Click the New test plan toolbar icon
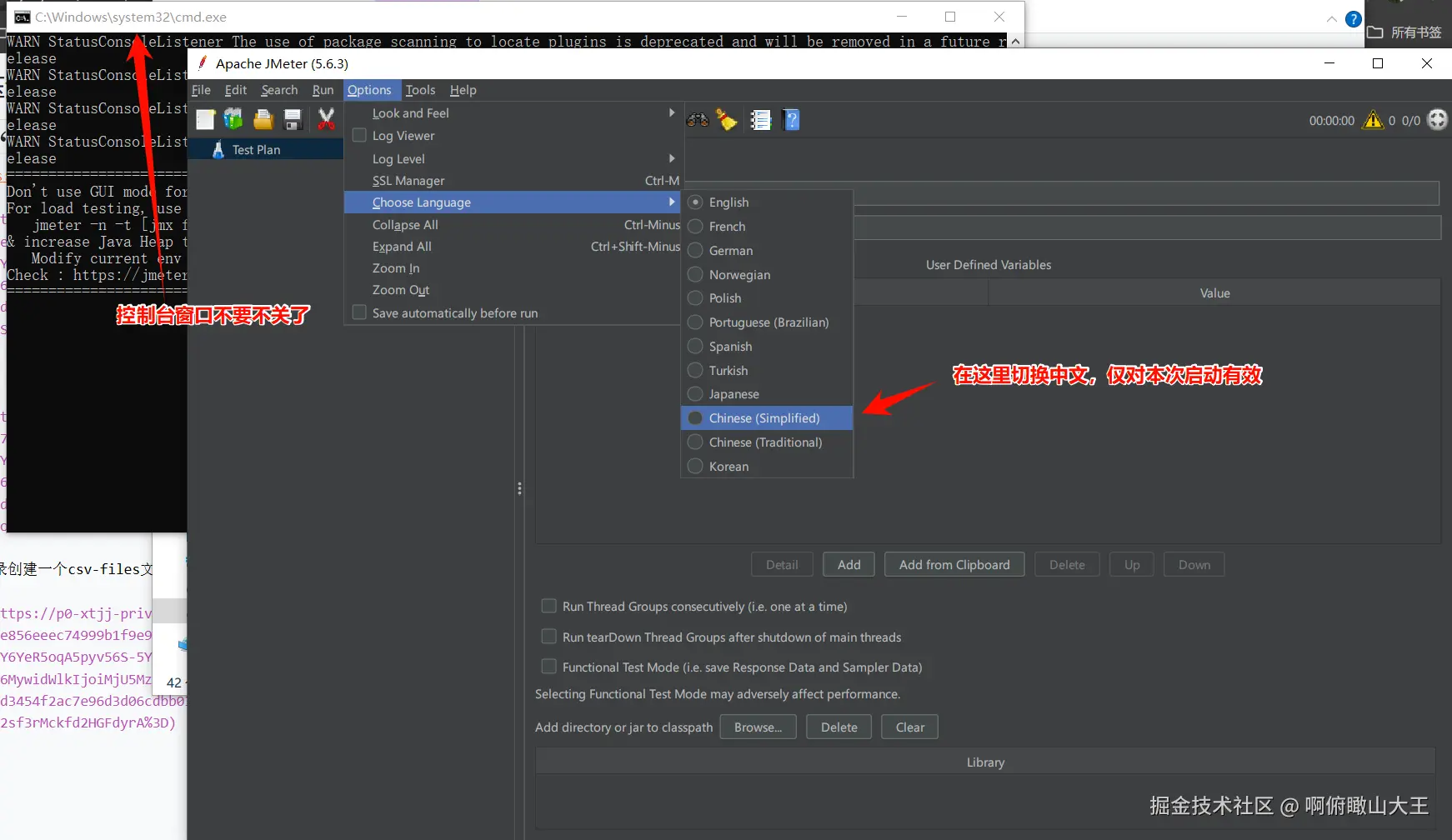Viewport: 1452px width, 840px height. tap(205, 120)
